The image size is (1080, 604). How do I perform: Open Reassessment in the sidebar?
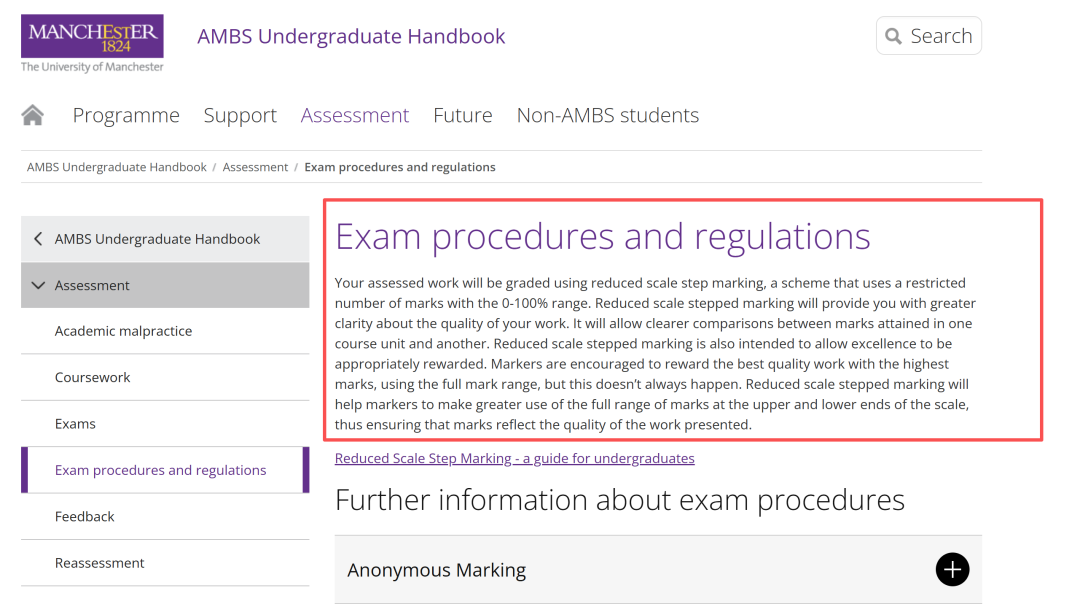(165, 563)
